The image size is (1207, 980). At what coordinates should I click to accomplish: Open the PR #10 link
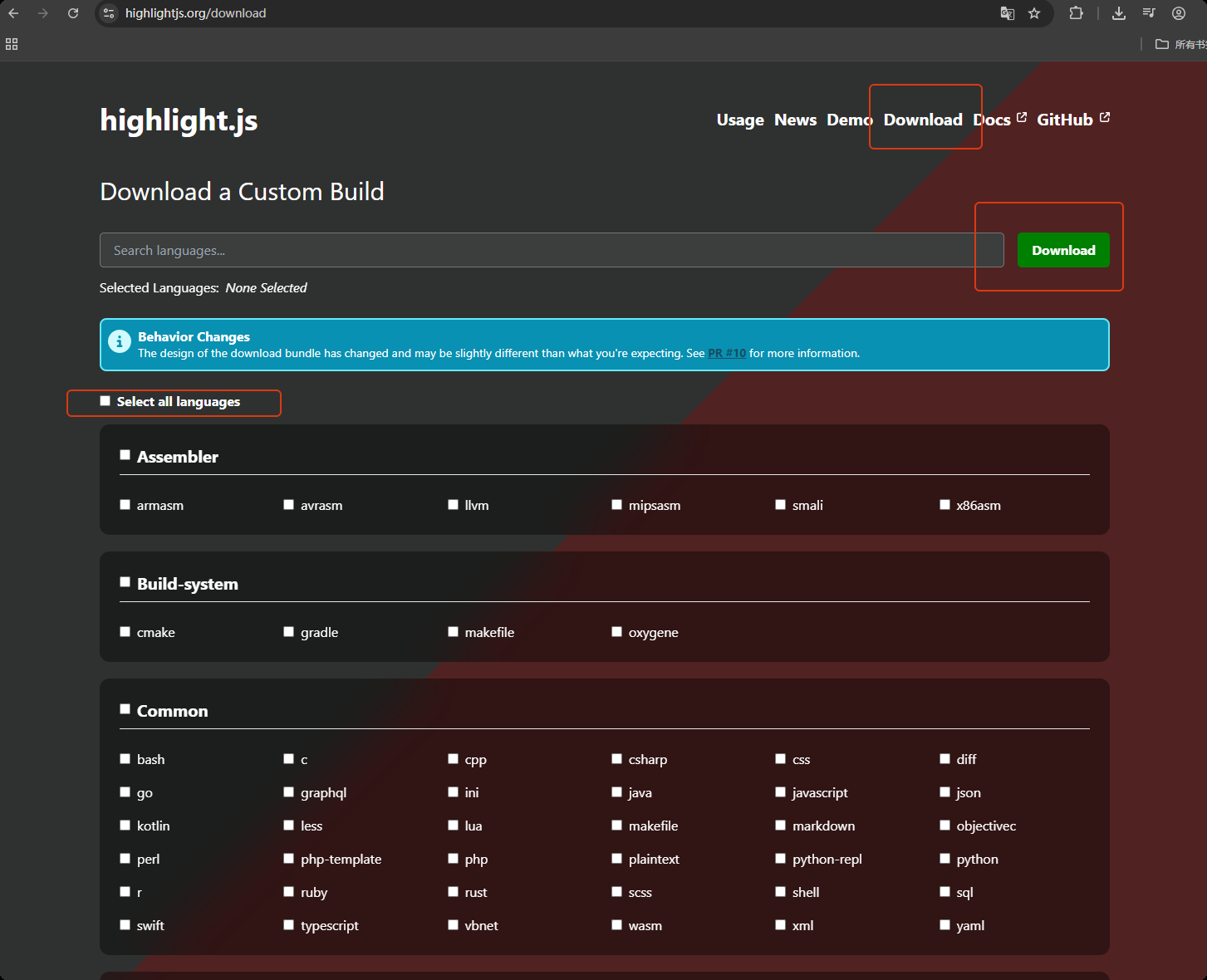tap(727, 353)
